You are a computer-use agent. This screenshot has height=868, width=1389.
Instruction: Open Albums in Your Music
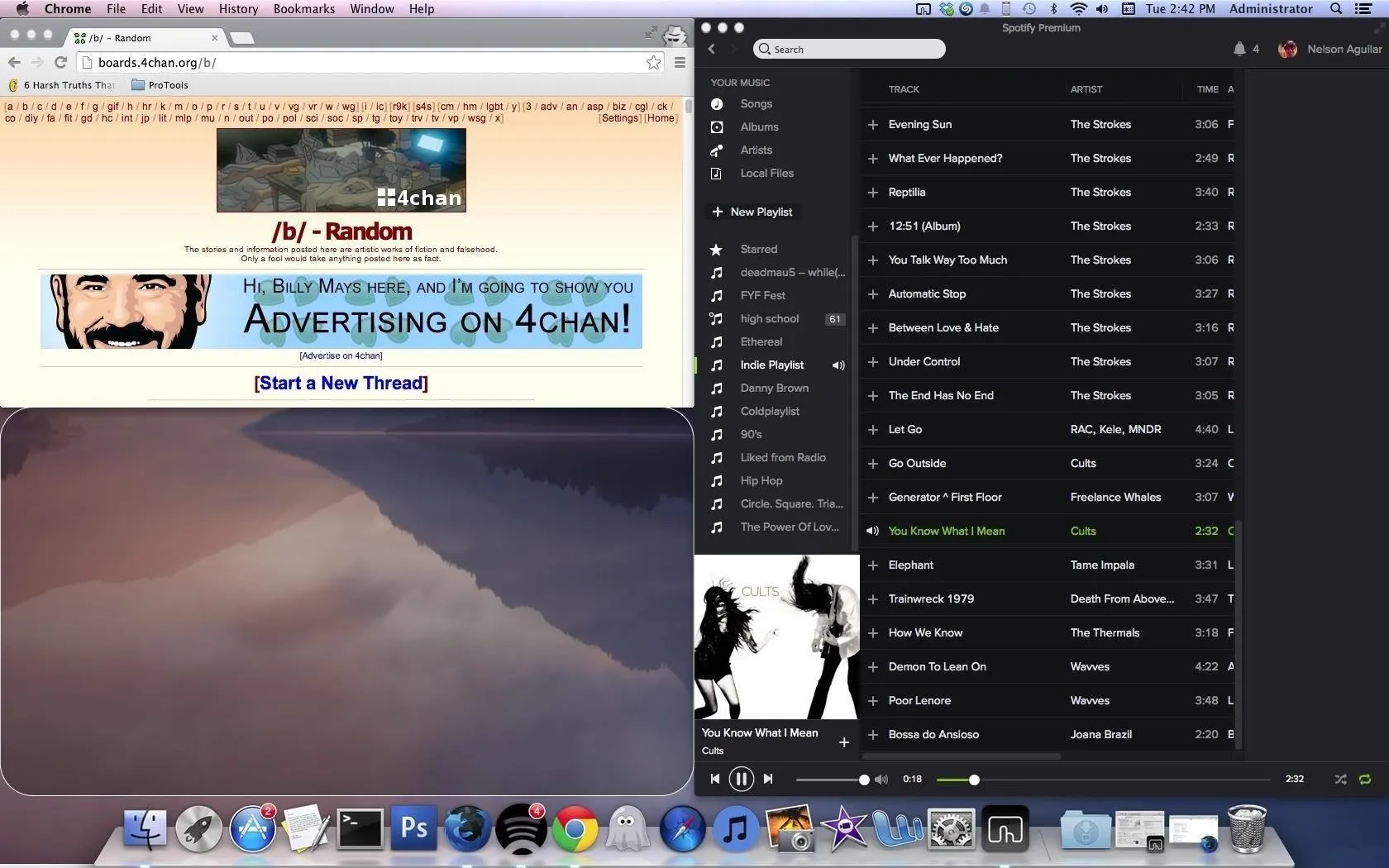(x=759, y=126)
